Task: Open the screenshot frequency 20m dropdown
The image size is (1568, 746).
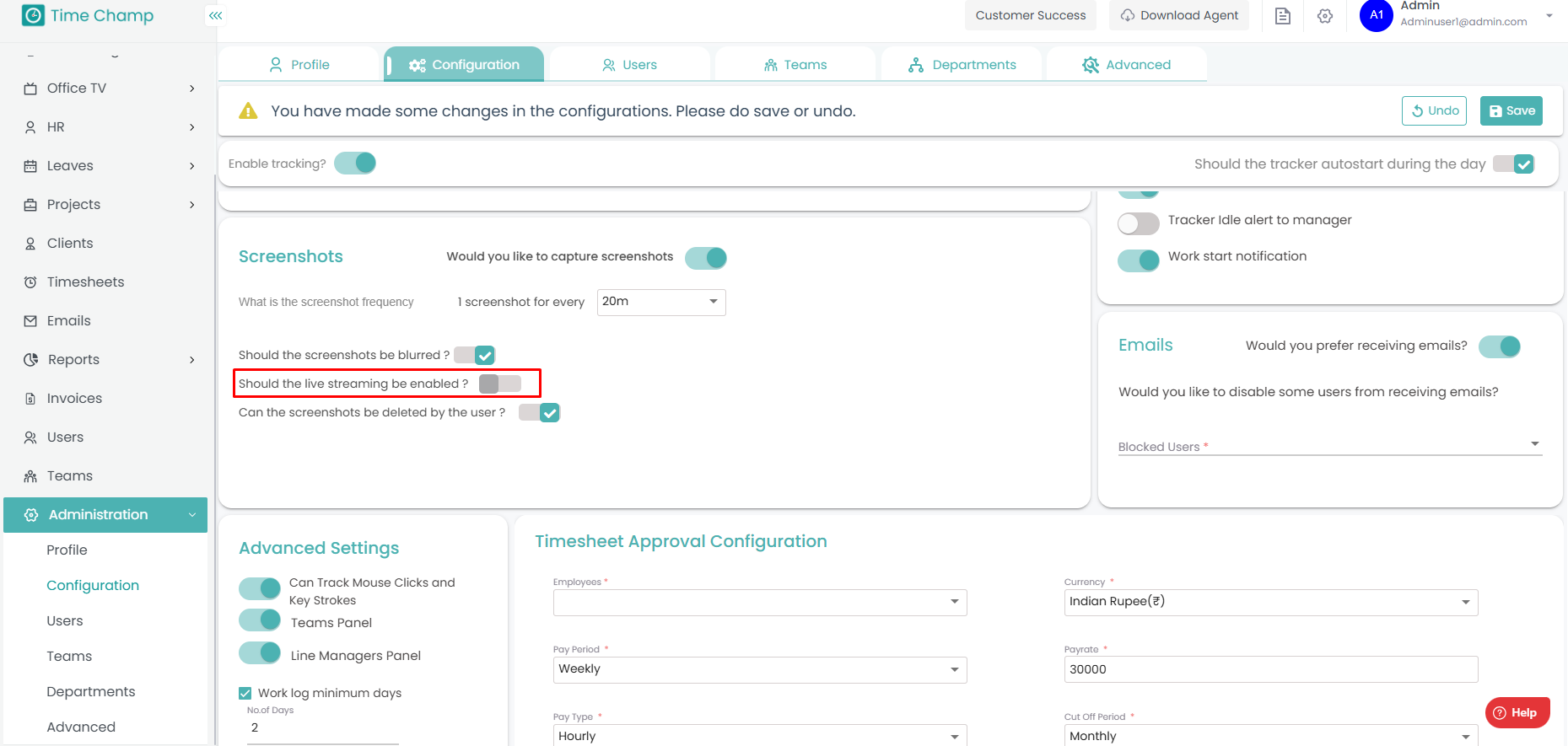Action: click(661, 302)
